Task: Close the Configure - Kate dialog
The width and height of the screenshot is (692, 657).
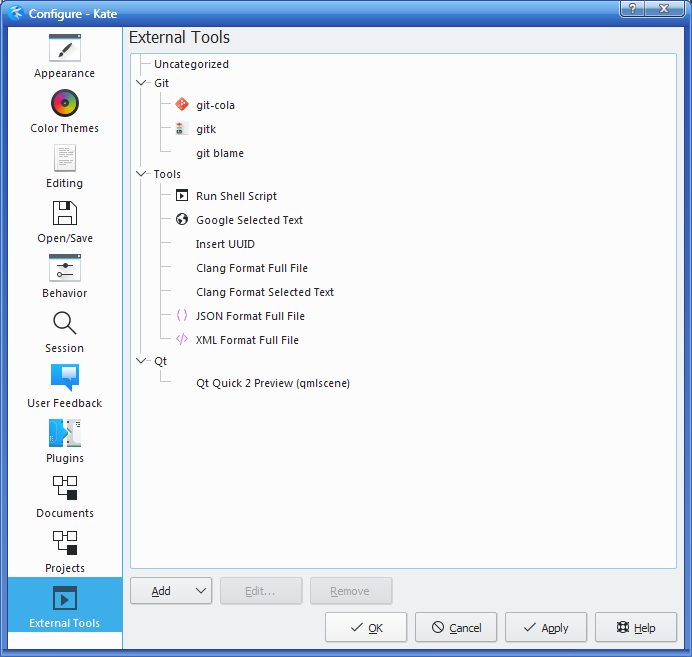Action: [664, 8]
